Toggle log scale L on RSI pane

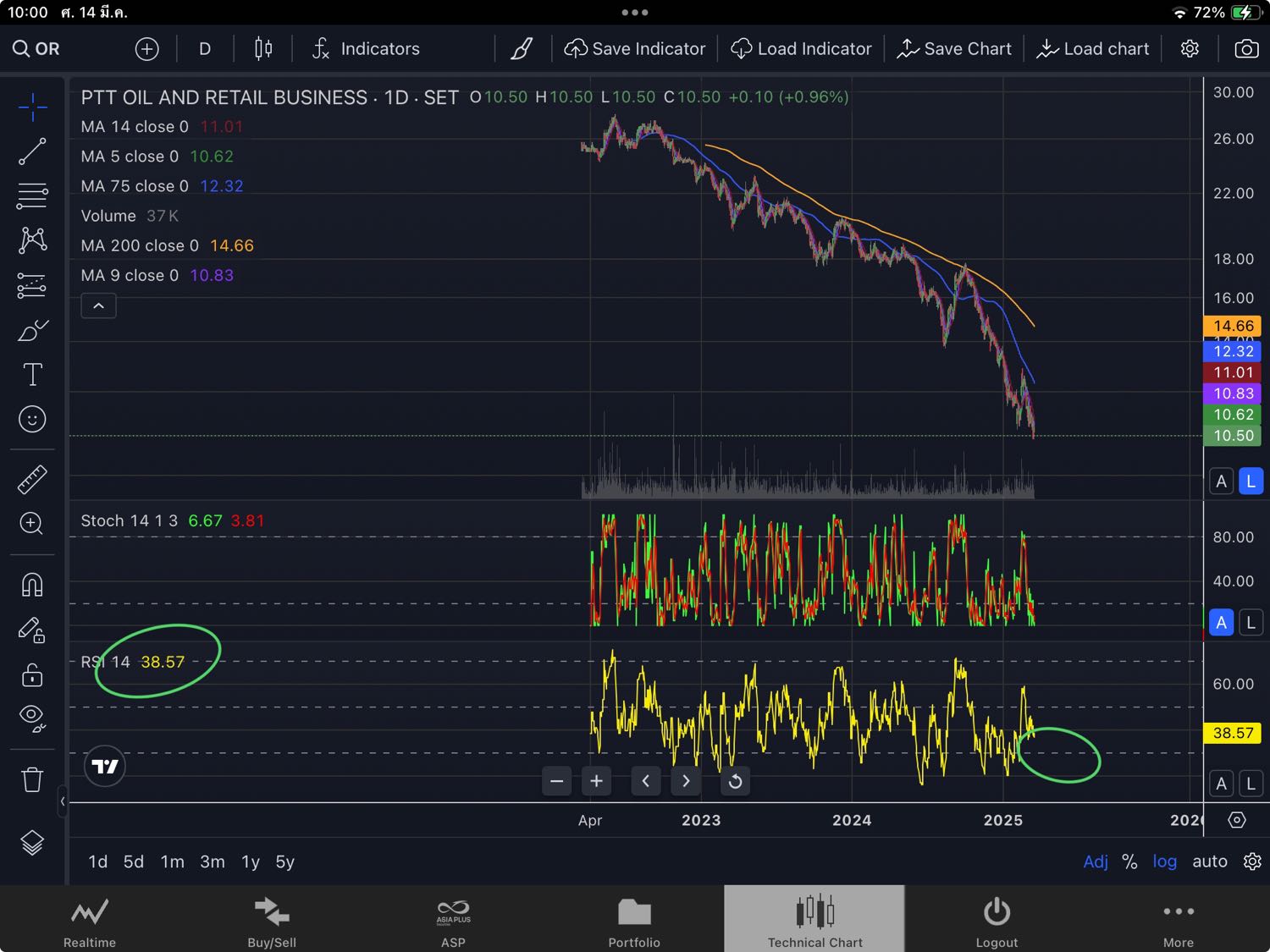coord(1251,784)
